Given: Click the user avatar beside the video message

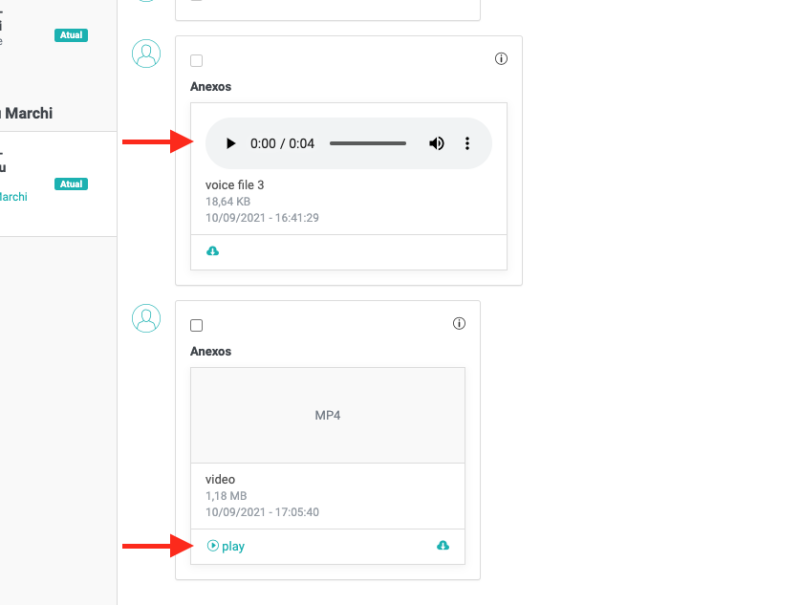Looking at the screenshot, I should click(x=146, y=318).
